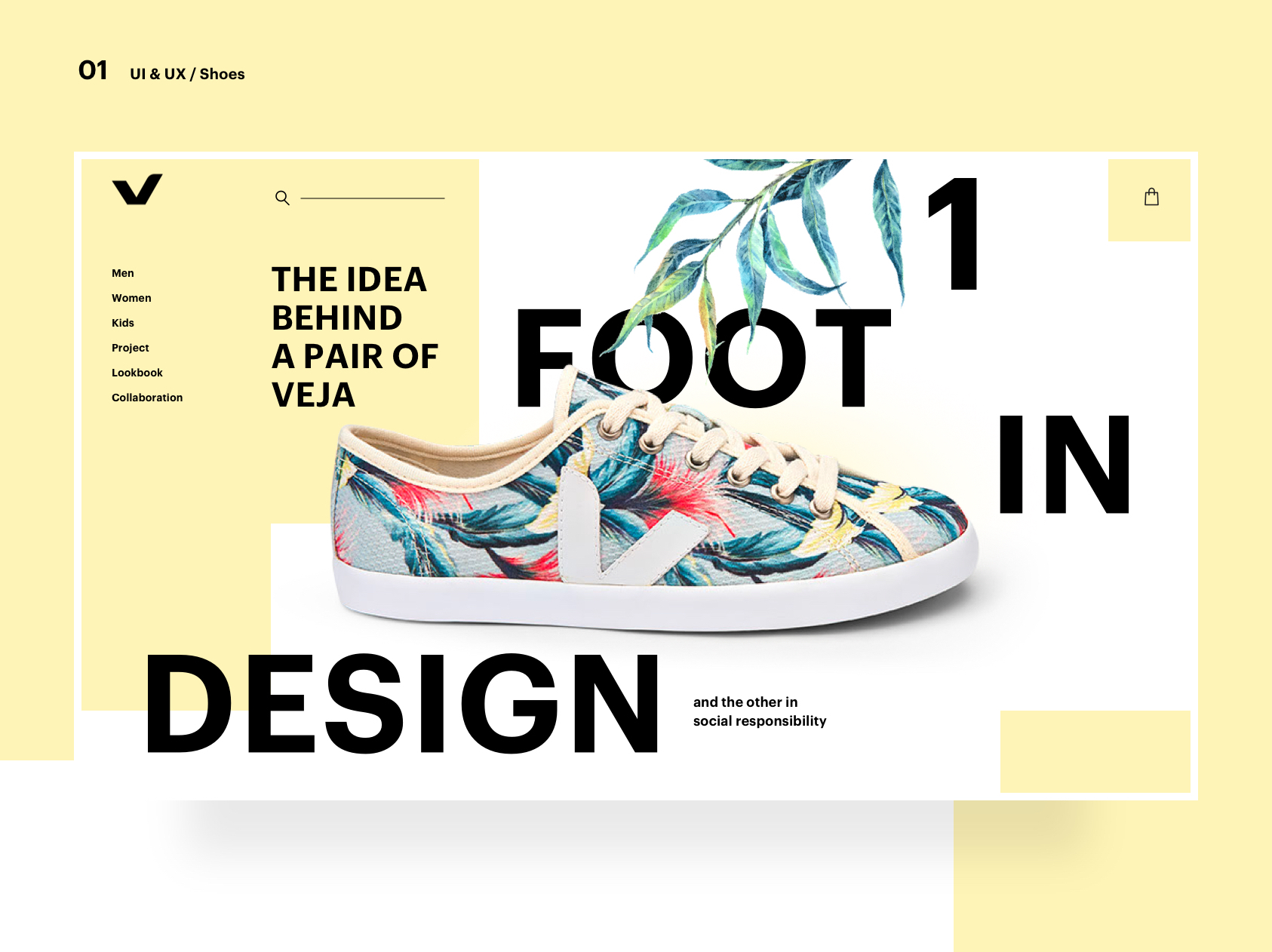
Task: Click the "UI & UX / Shoes" label
Action: (x=187, y=74)
